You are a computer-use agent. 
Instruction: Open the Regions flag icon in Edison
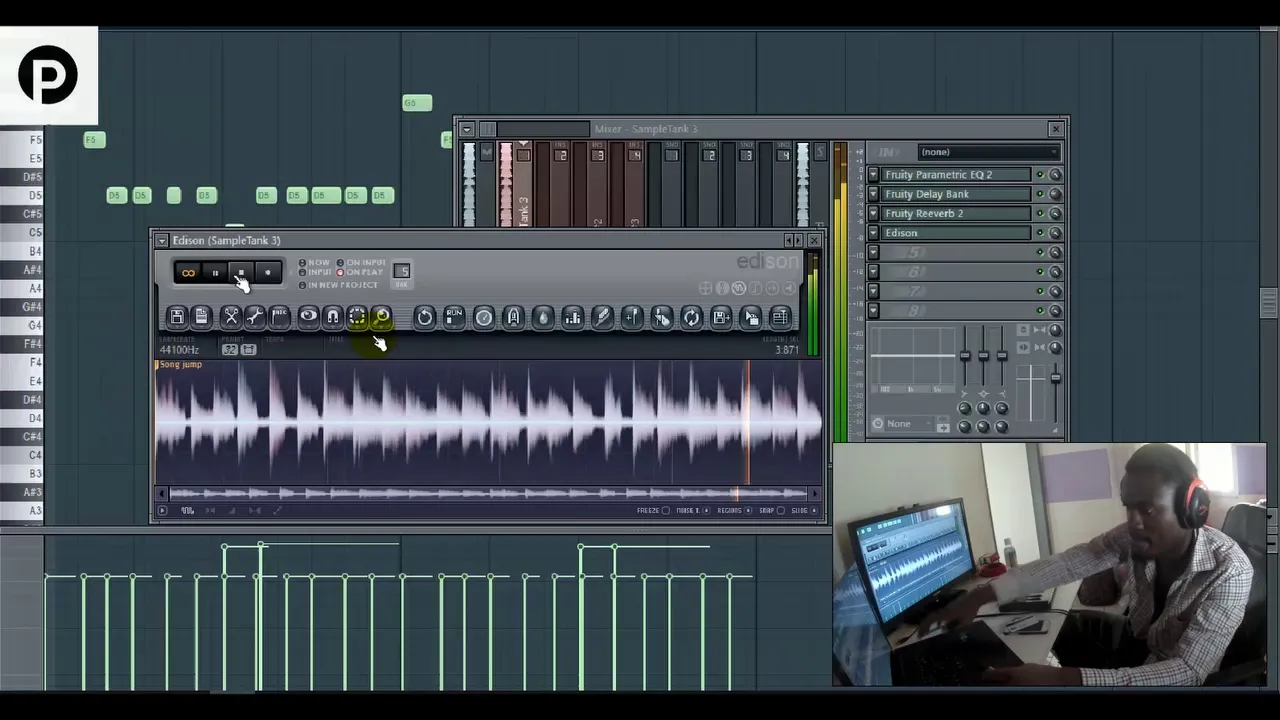(x=279, y=317)
